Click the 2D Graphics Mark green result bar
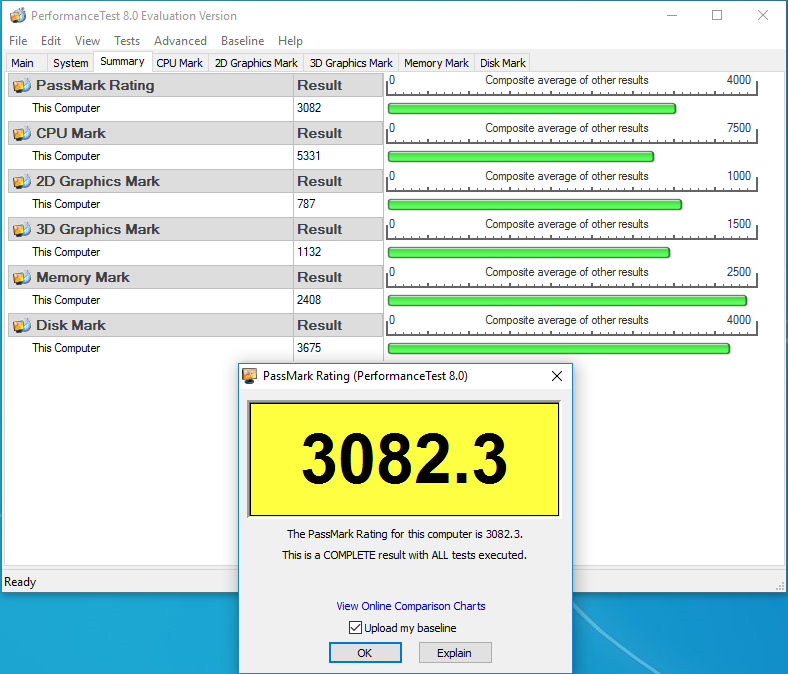The width and height of the screenshot is (788, 674). click(535, 205)
